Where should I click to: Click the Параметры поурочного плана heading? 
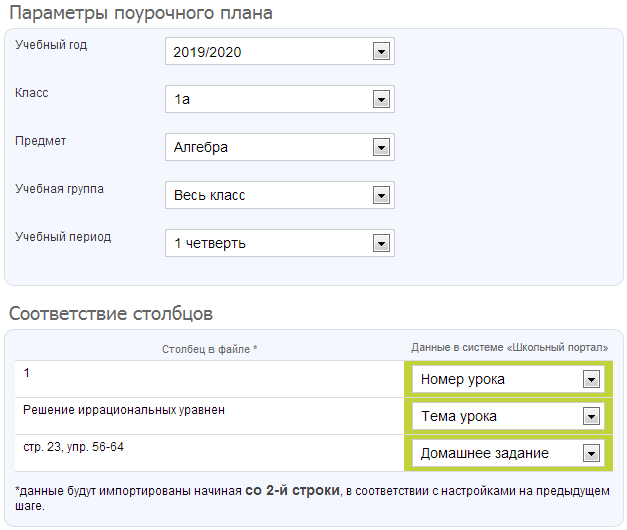click(x=140, y=14)
